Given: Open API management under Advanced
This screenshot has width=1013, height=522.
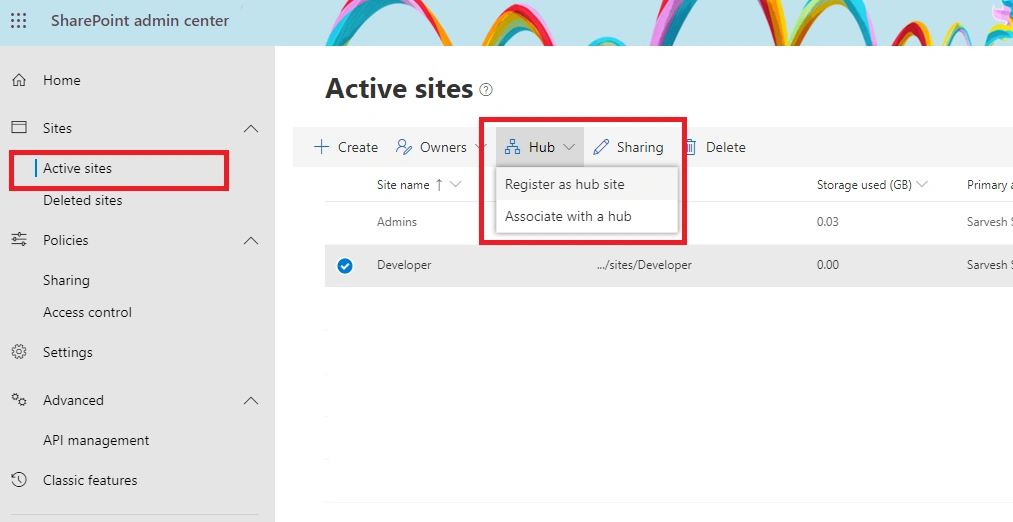Looking at the screenshot, I should click(96, 440).
